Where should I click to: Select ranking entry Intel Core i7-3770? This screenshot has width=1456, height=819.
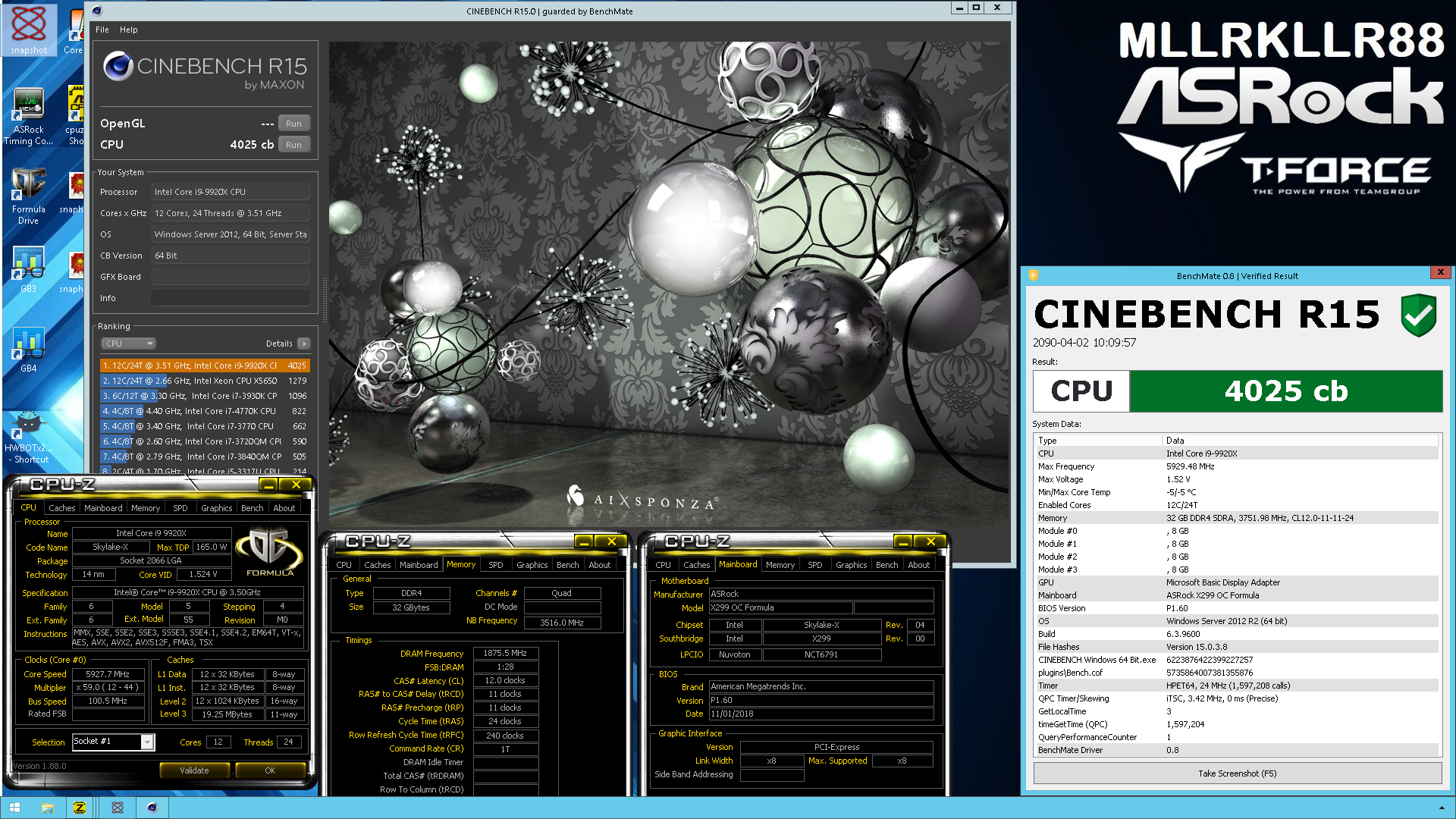pos(205,426)
